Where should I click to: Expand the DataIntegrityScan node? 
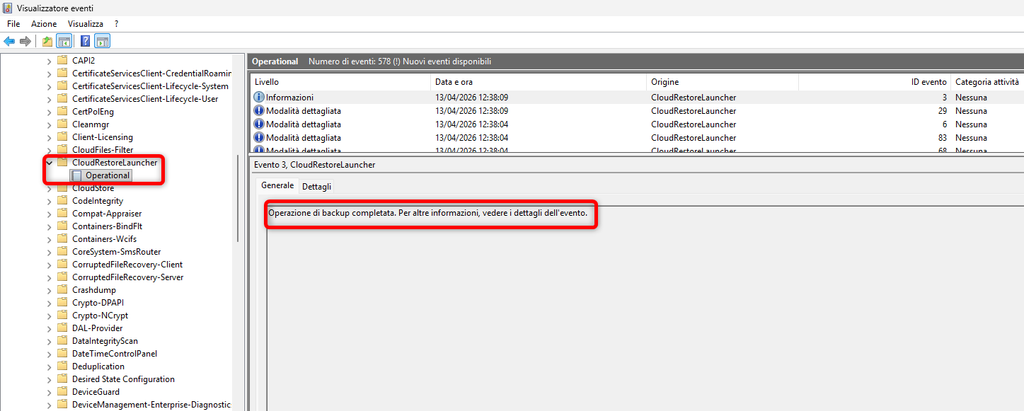[x=49, y=341]
